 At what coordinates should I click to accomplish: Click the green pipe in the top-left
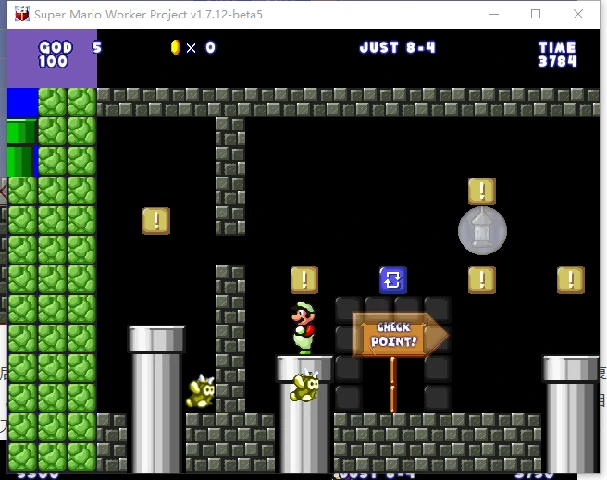point(21,147)
